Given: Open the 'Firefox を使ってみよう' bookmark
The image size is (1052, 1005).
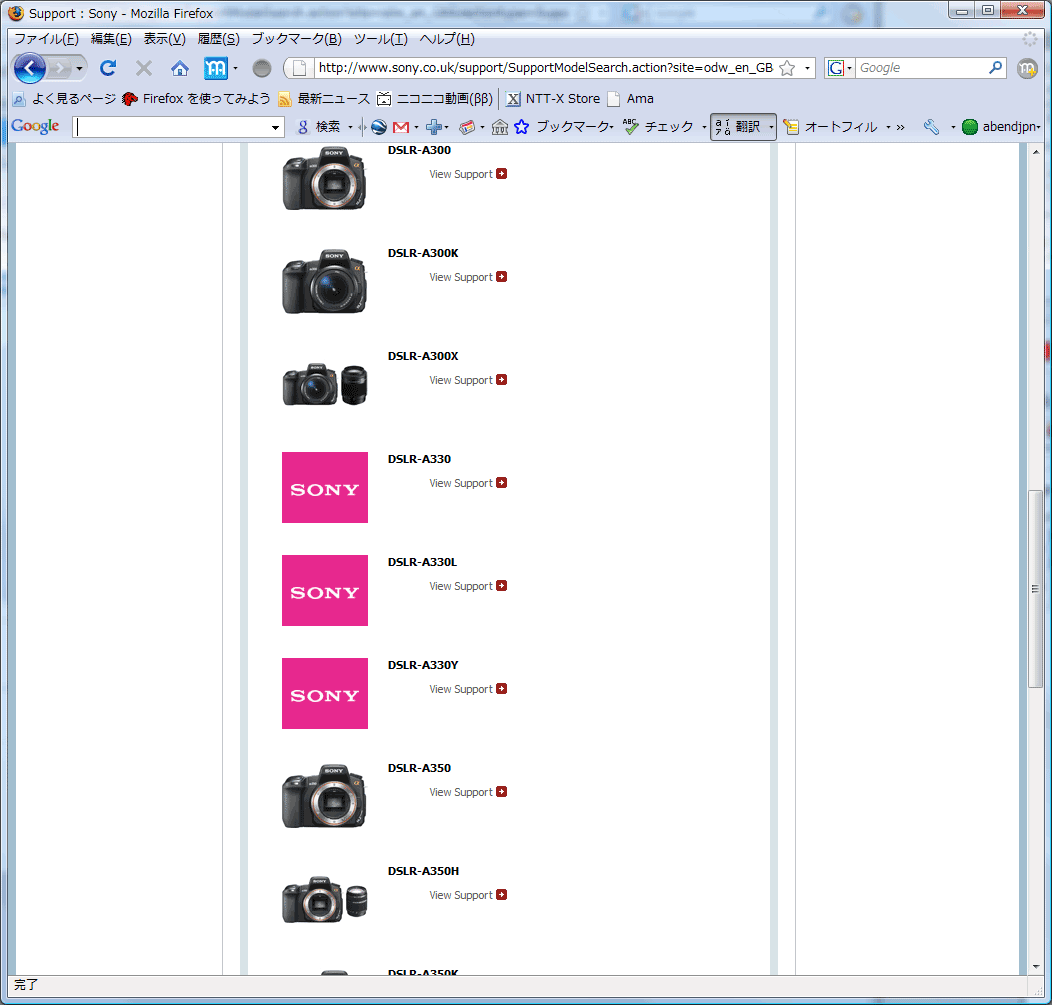Looking at the screenshot, I should [x=196, y=99].
